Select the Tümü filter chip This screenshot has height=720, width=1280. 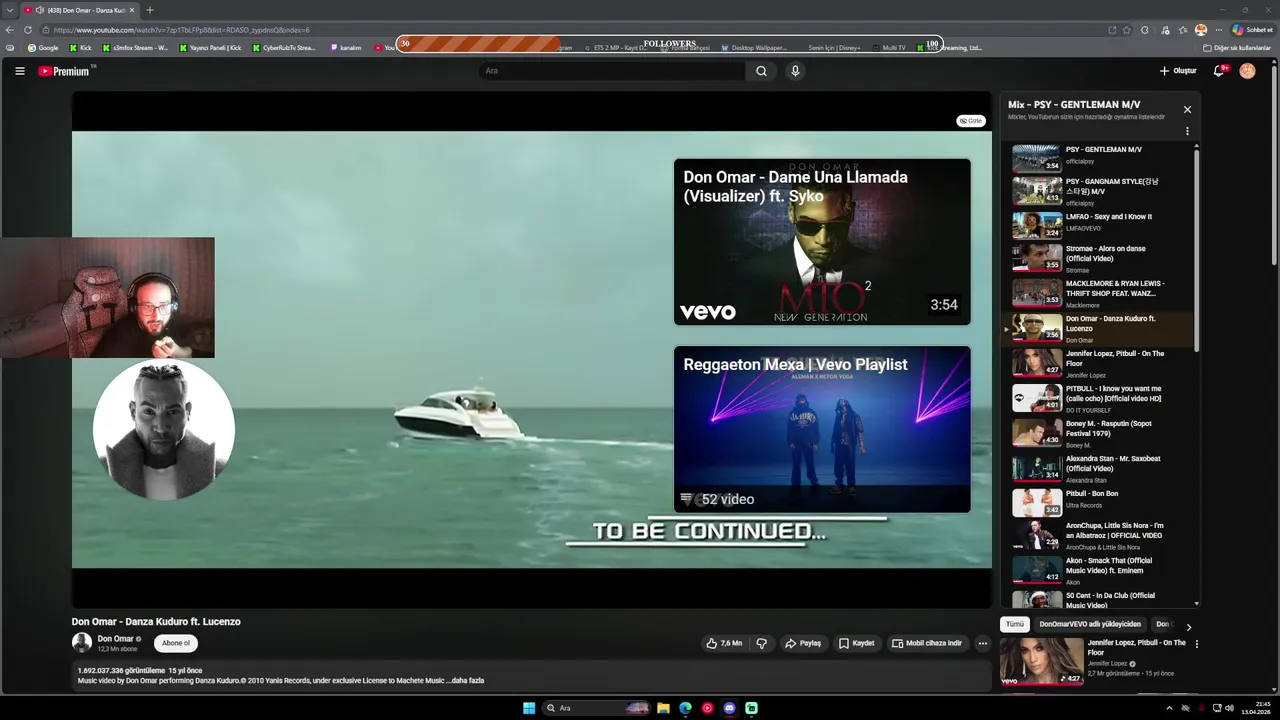click(1015, 624)
